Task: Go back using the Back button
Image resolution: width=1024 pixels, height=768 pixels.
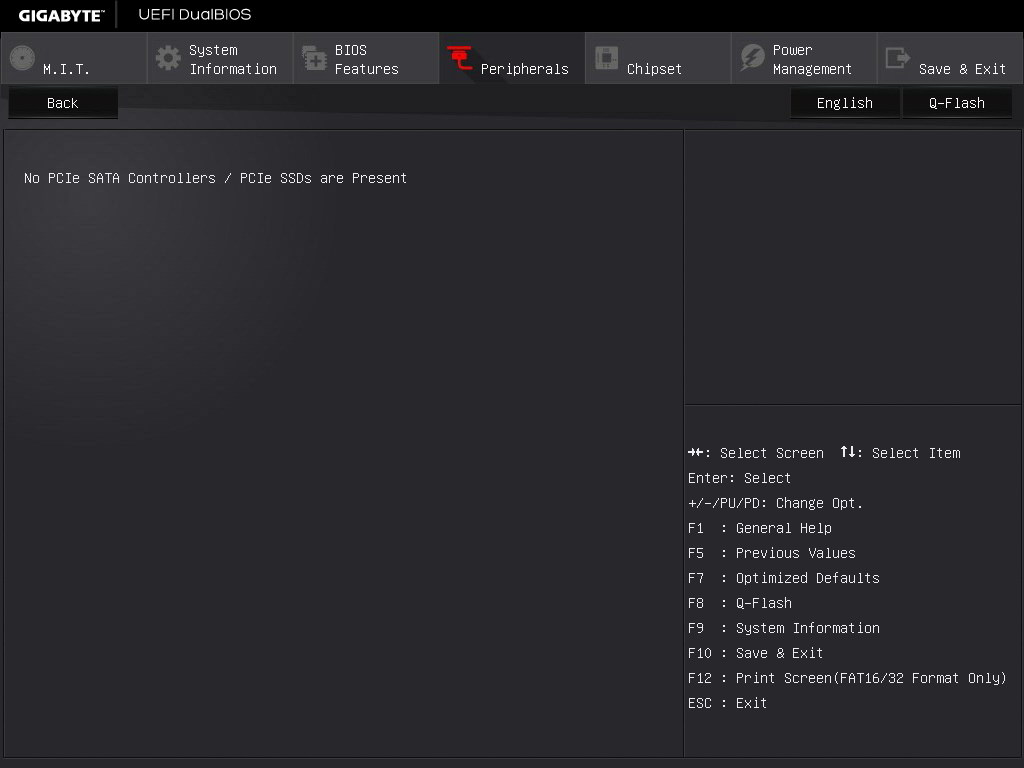Action: 62,103
